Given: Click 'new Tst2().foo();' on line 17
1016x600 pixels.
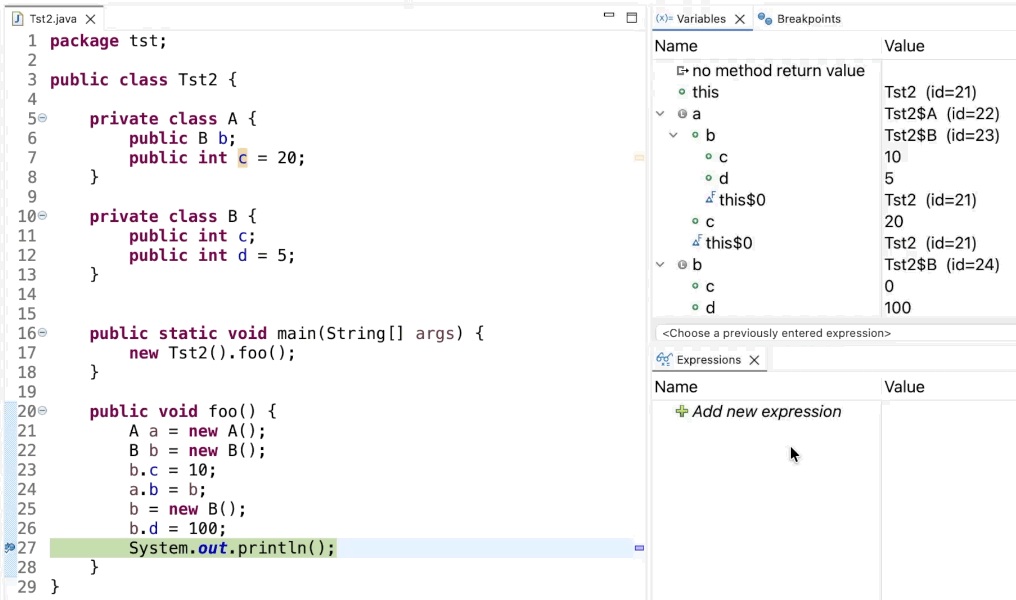Looking at the screenshot, I should [212, 353].
